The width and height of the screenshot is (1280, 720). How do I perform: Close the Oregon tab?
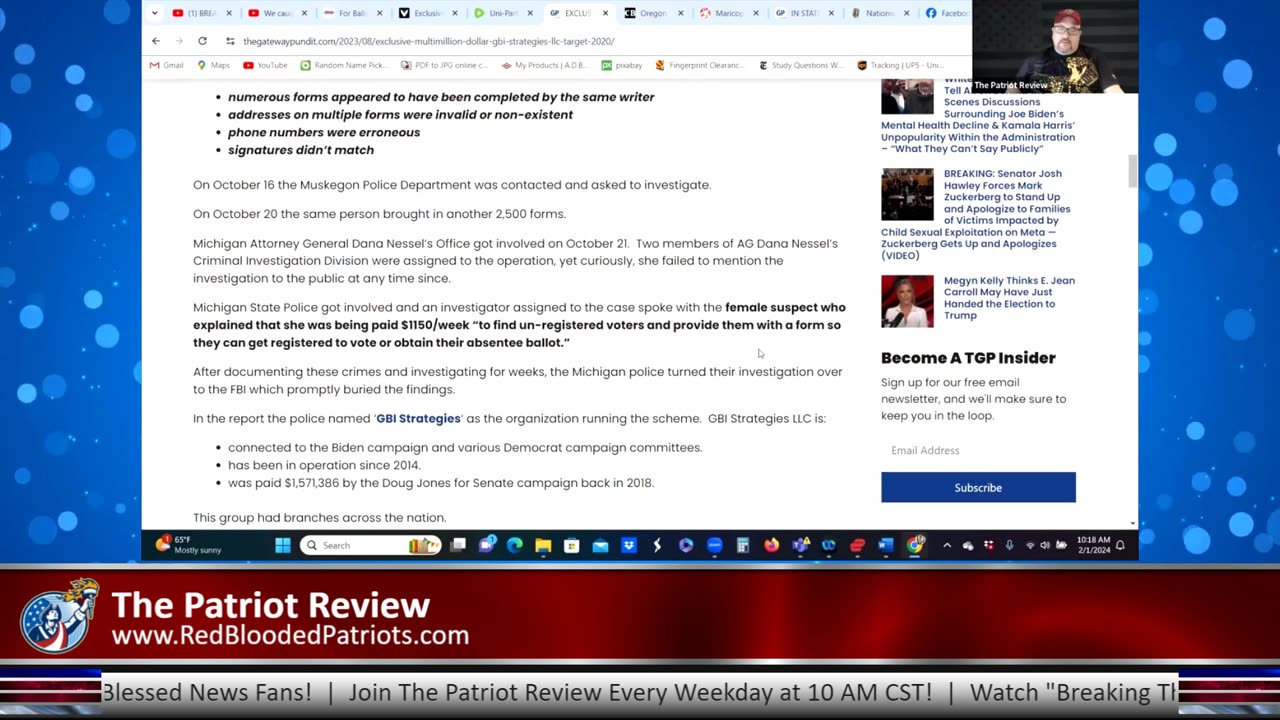(681, 13)
